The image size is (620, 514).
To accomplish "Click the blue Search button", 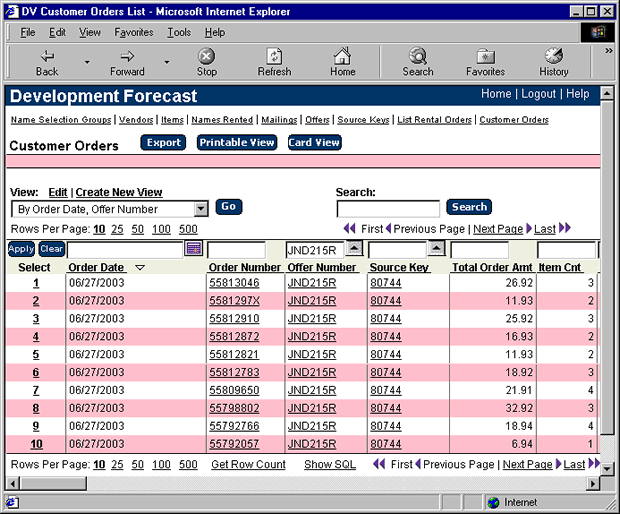I will (x=469, y=207).
